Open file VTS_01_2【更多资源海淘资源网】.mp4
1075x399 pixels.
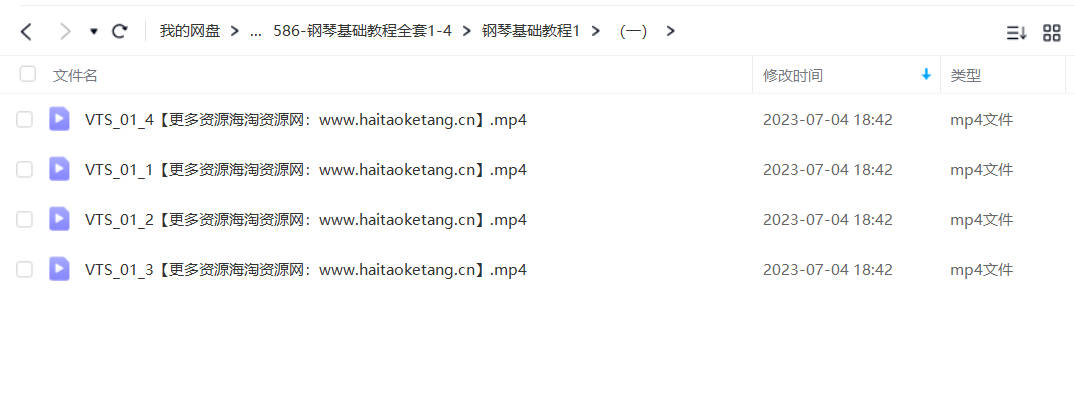point(306,219)
